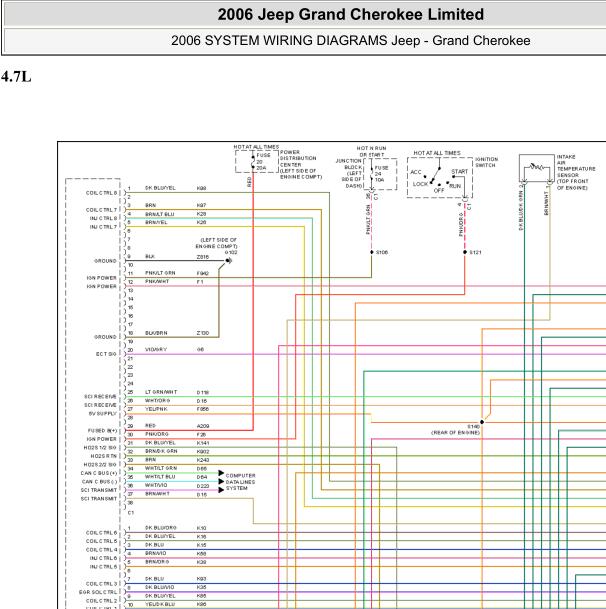Click the "2006 Jeep Grand Cherokee Limited" title
Image resolution: width=606 pixels, height=609 pixels.
[x=350, y=14]
